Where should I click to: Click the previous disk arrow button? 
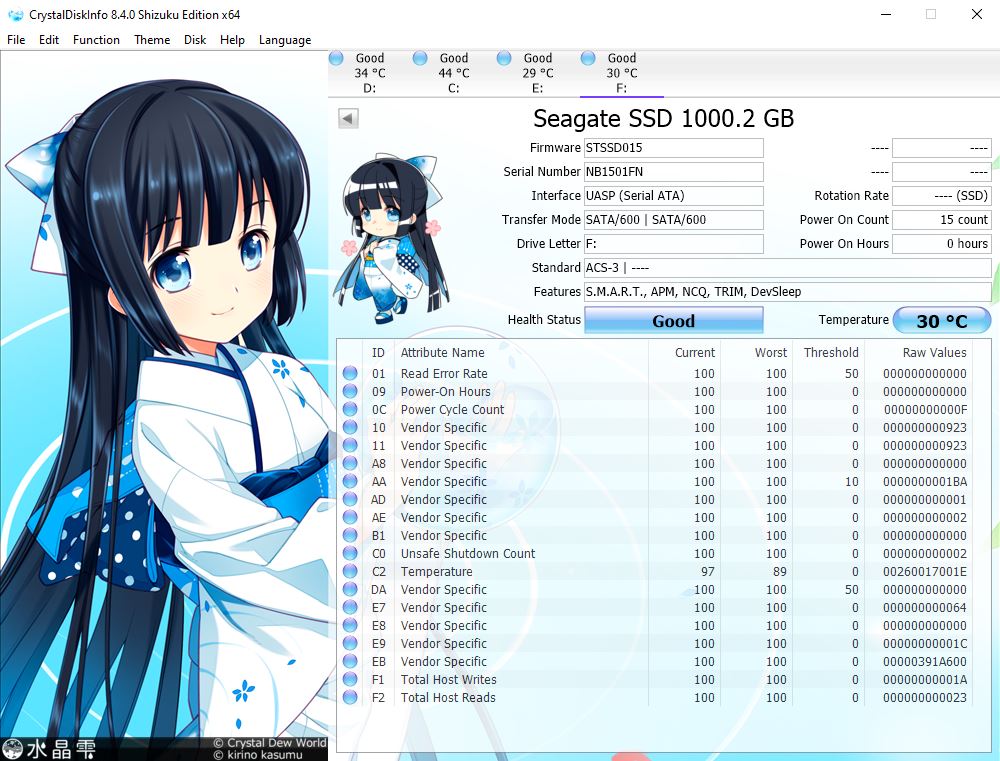348,118
